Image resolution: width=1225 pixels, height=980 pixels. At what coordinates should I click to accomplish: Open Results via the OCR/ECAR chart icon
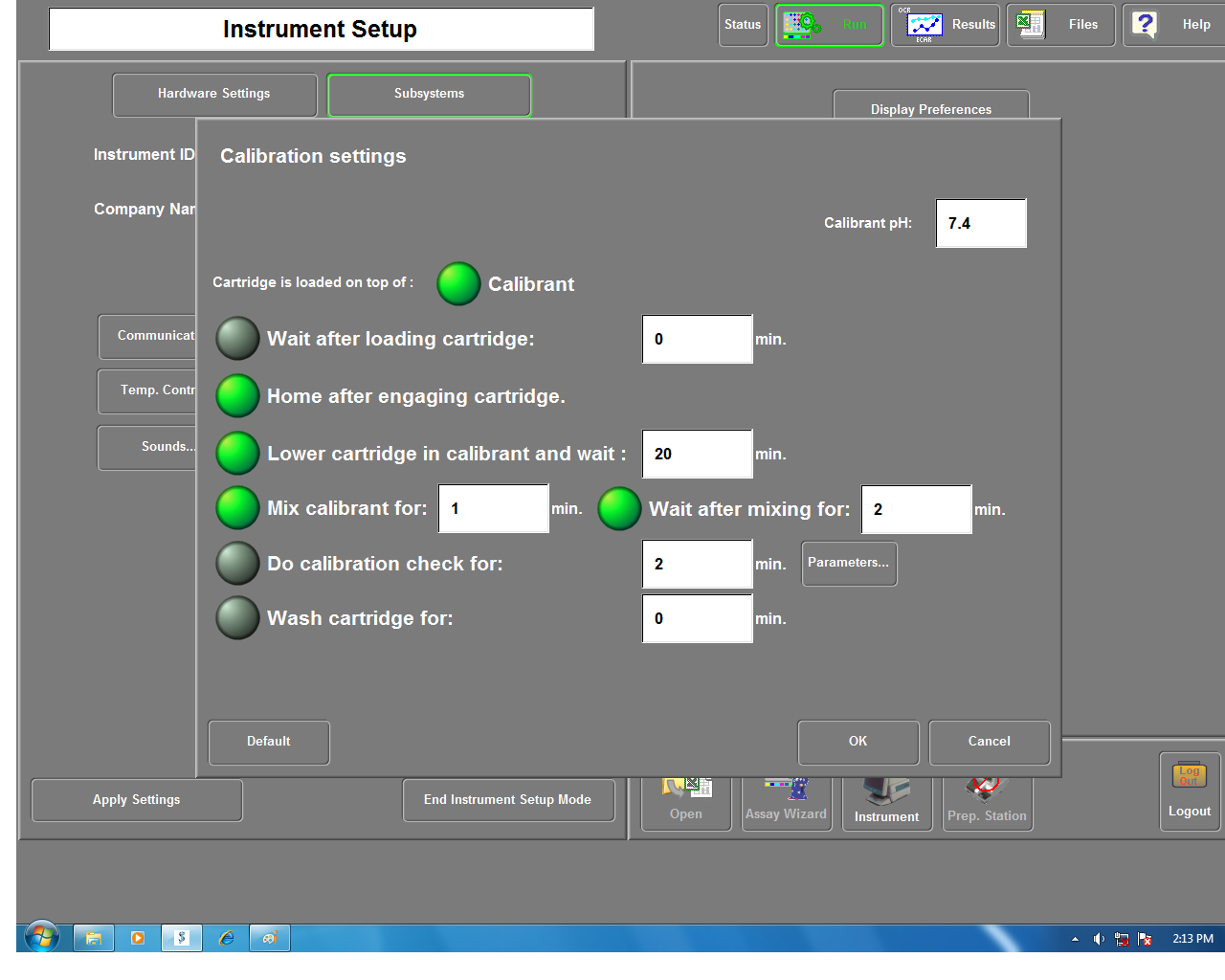[x=924, y=25]
